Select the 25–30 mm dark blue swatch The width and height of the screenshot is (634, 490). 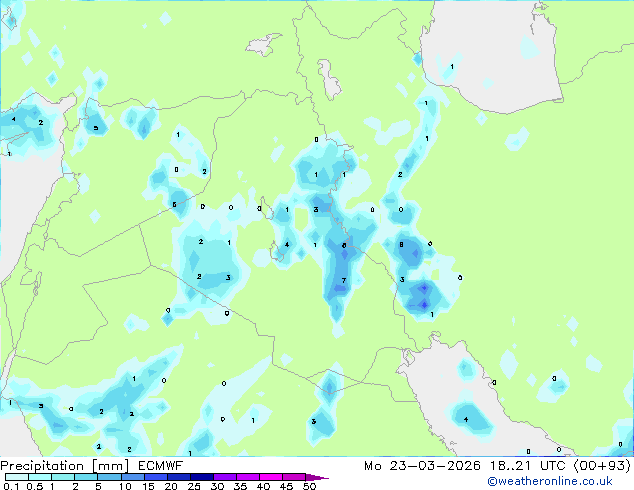click(202, 477)
